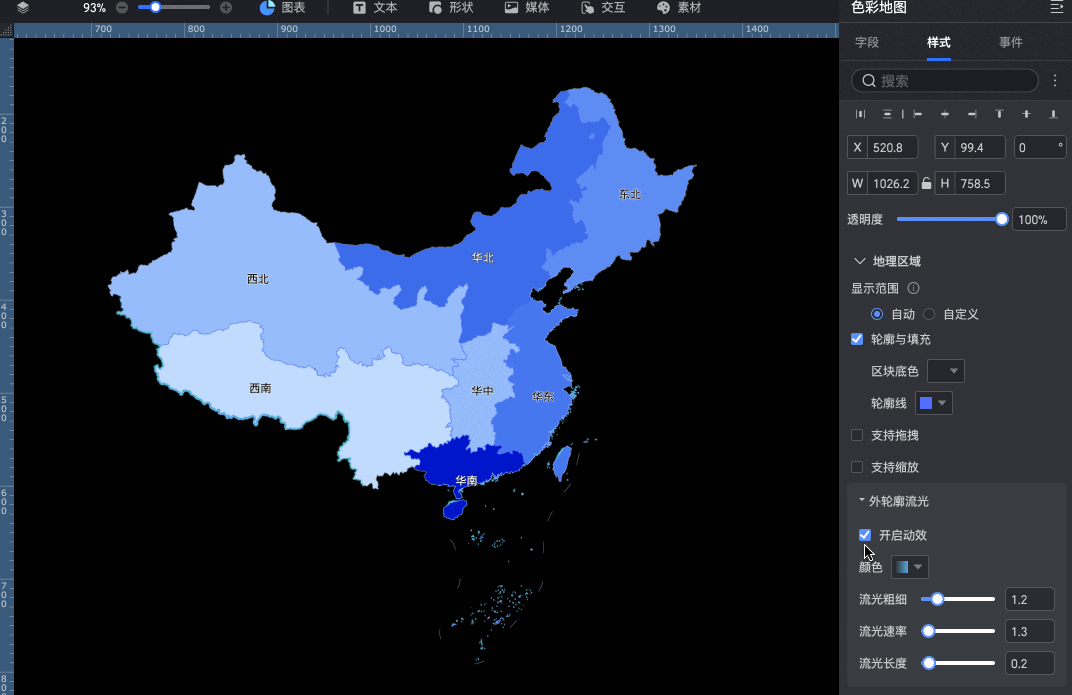Screen dimensions: 1072x695
Task: Edit the rotation angle field
Action: point(1040,148)
